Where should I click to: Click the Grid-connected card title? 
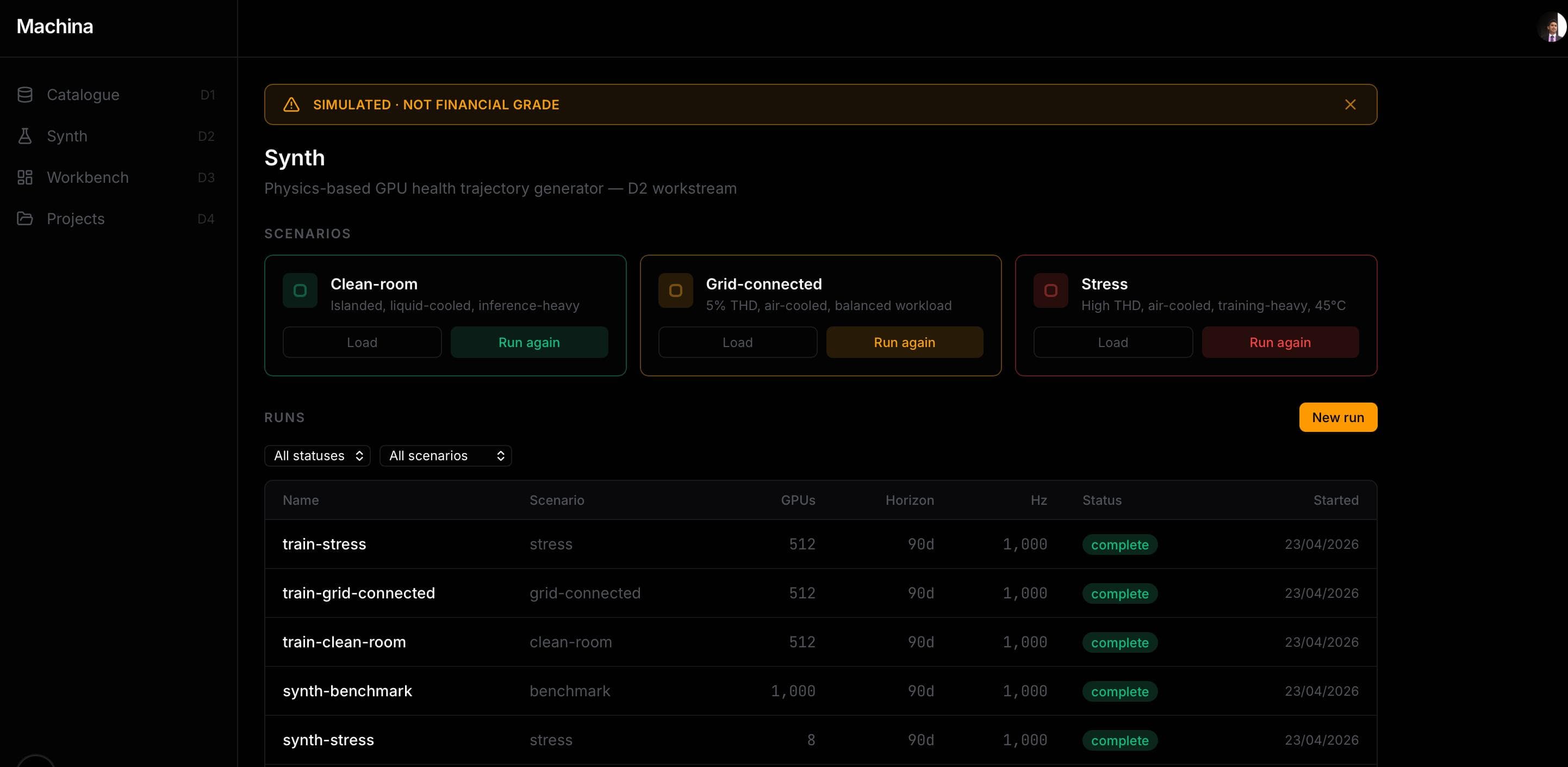[764, 284]
